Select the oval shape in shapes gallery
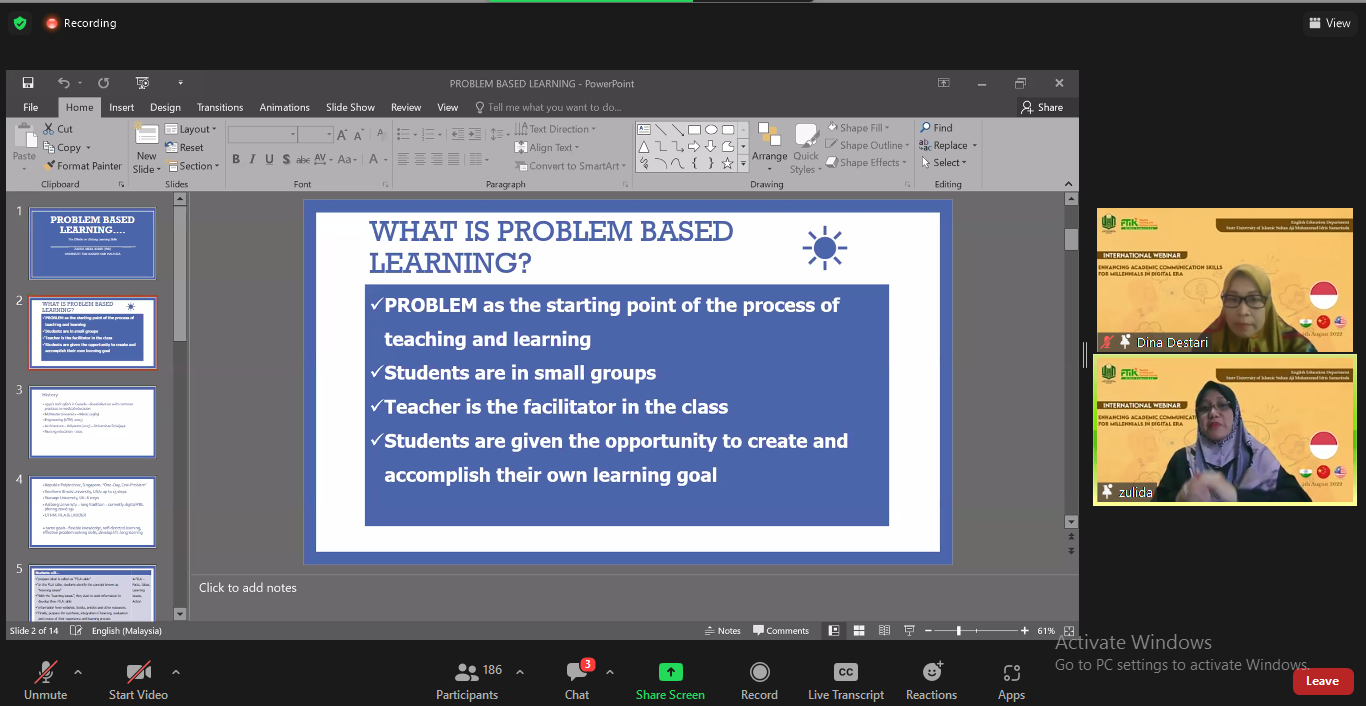Screen dimensions: 1366x706 coord(711,130)
